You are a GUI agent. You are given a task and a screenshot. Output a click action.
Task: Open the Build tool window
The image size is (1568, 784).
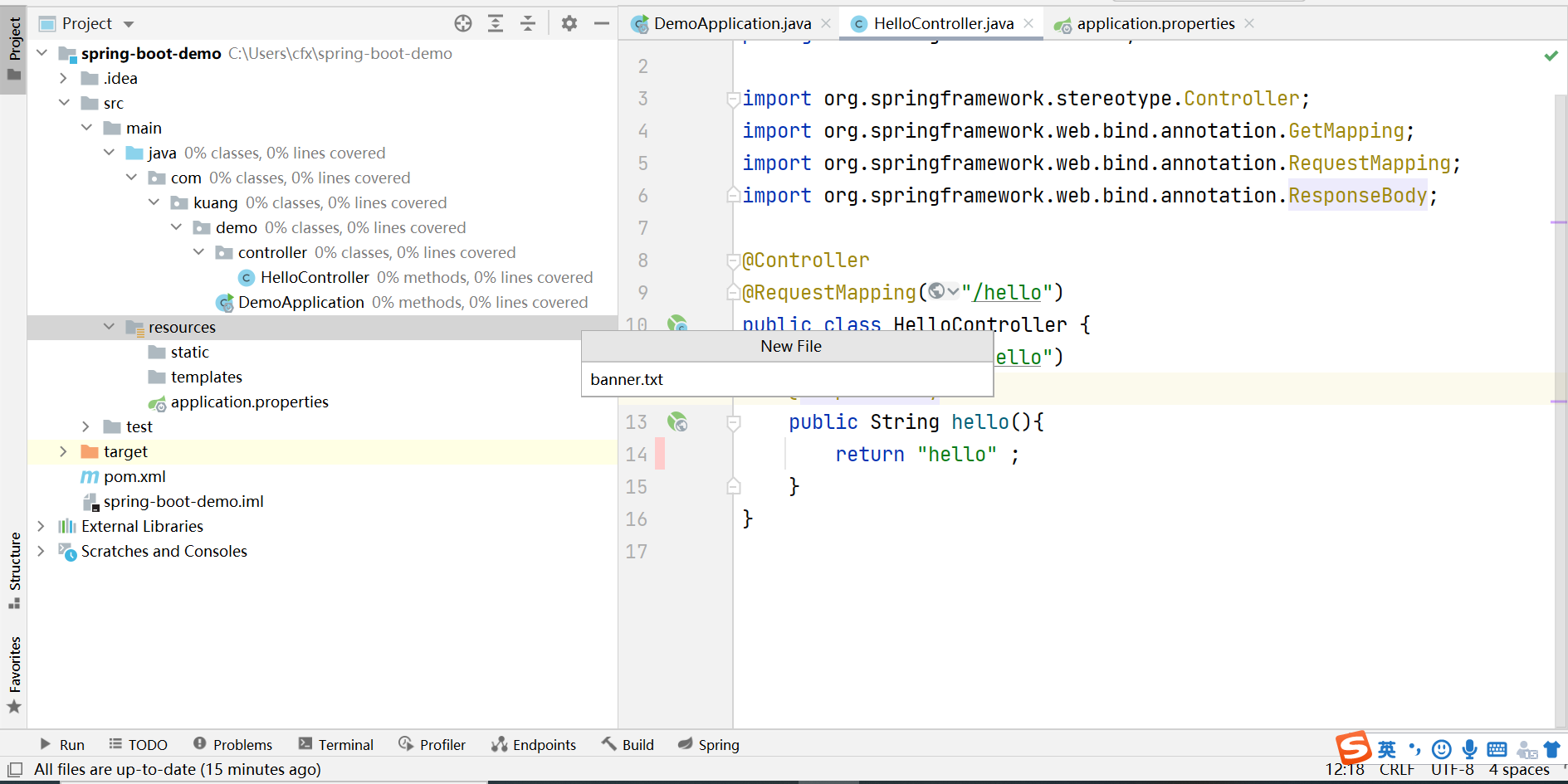628,744
